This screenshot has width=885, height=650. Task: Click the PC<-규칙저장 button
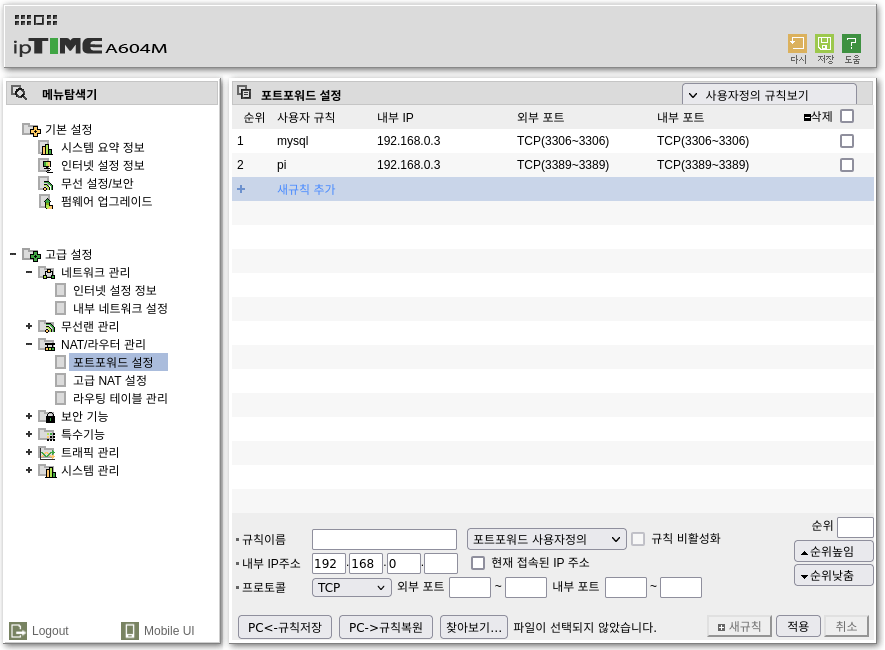pos(284,627)
